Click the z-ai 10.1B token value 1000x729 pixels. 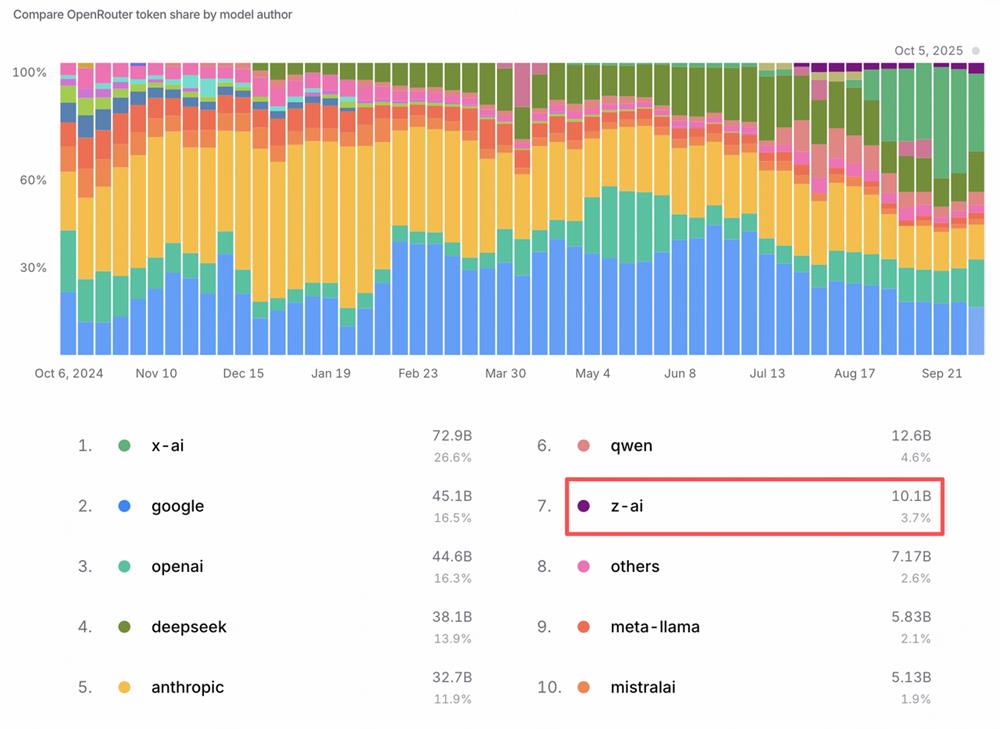coord(911,496)
